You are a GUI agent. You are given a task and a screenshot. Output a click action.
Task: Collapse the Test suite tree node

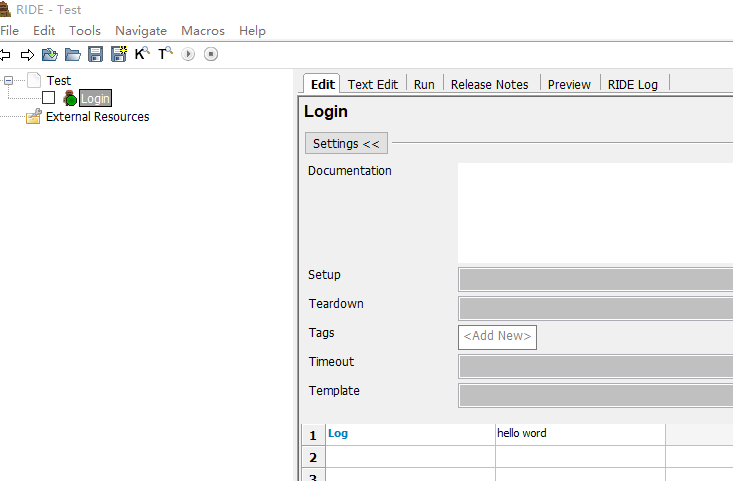click(9, 80)
